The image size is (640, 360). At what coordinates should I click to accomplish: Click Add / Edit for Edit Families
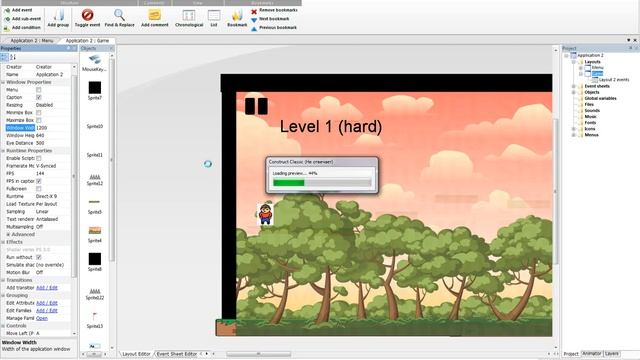[47, 311]
